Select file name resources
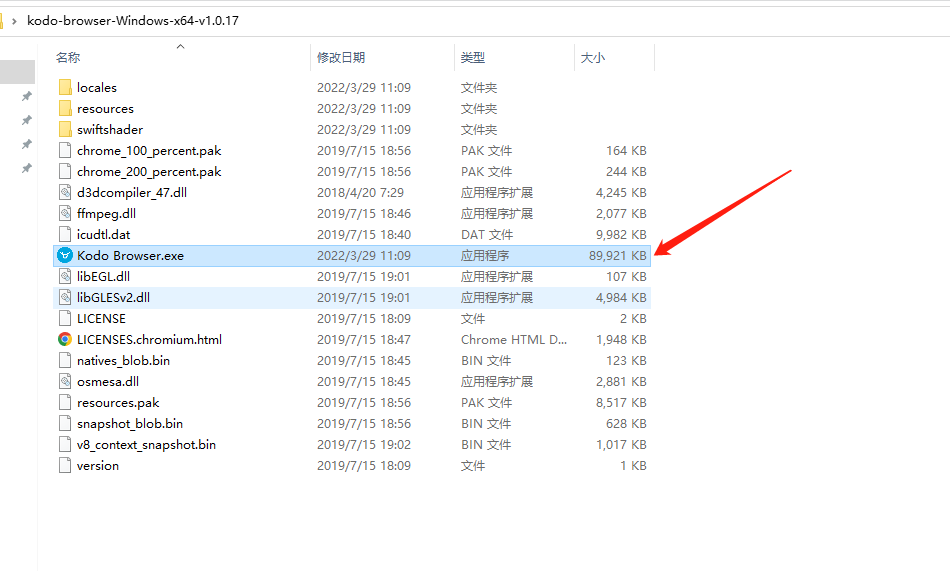The height and width of the screenshot is (571, 950). (x=105, y=109)
